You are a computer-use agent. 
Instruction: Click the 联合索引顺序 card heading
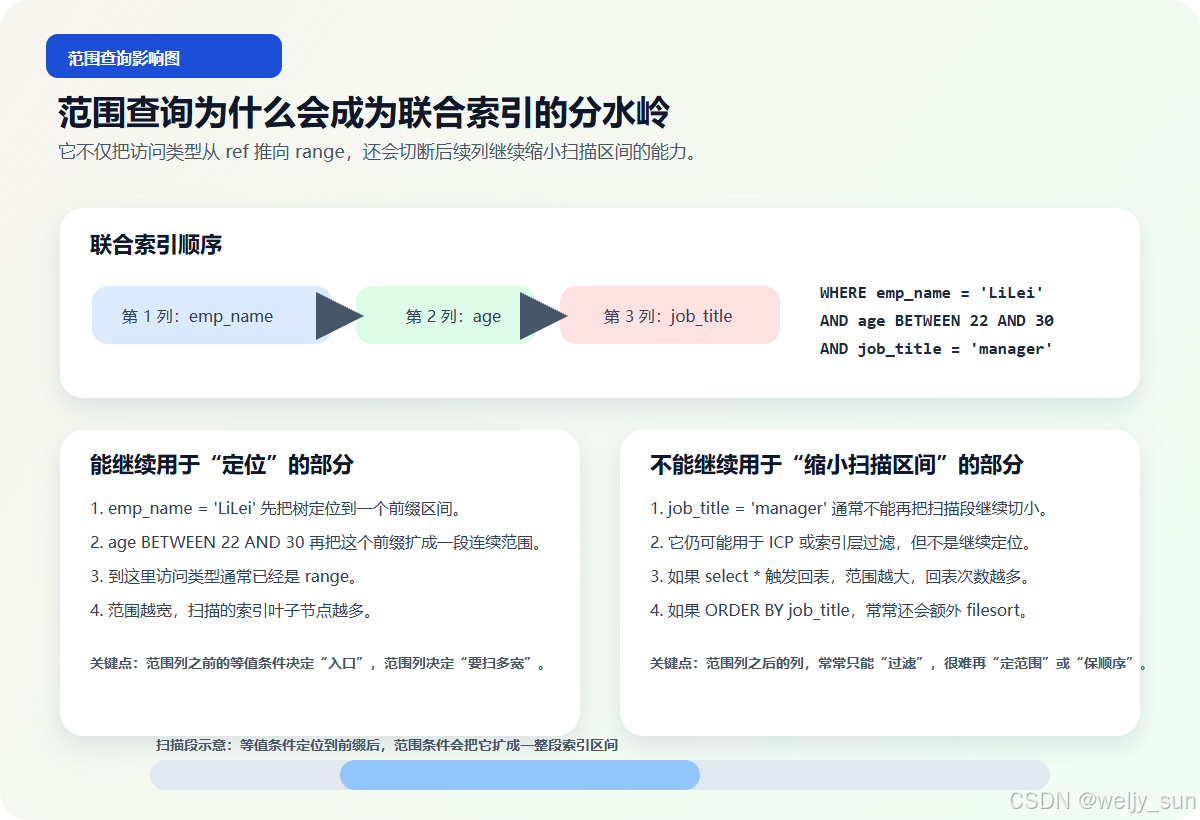point(156,244)
